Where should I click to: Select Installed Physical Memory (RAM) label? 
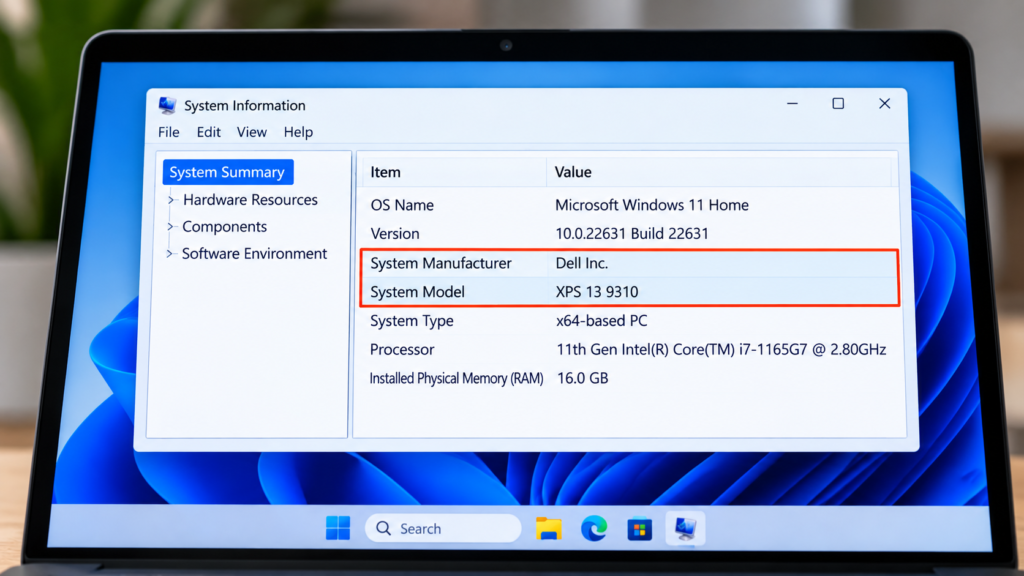coord(456,378)
